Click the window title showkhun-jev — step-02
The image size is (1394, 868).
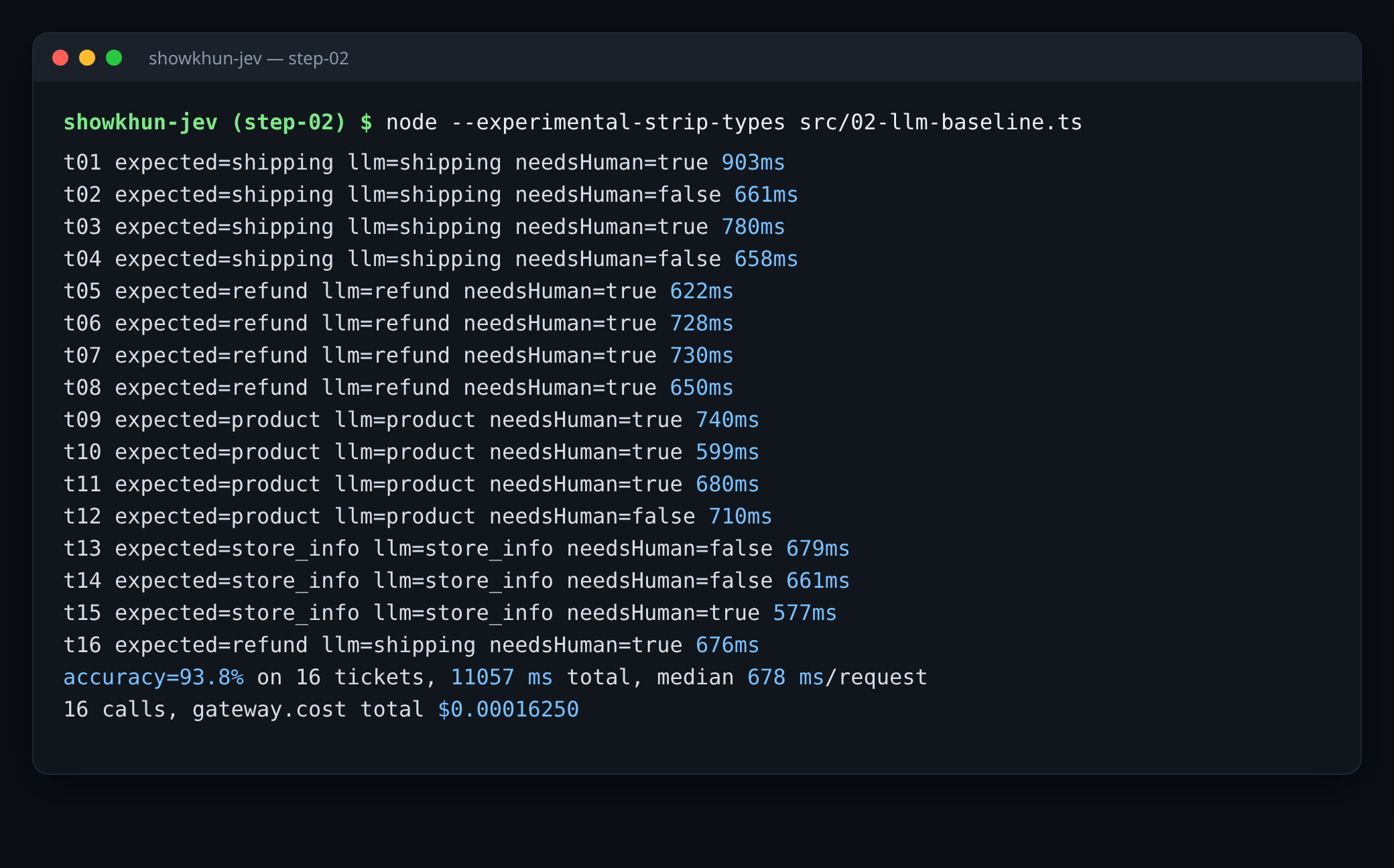tap(249, 58)
